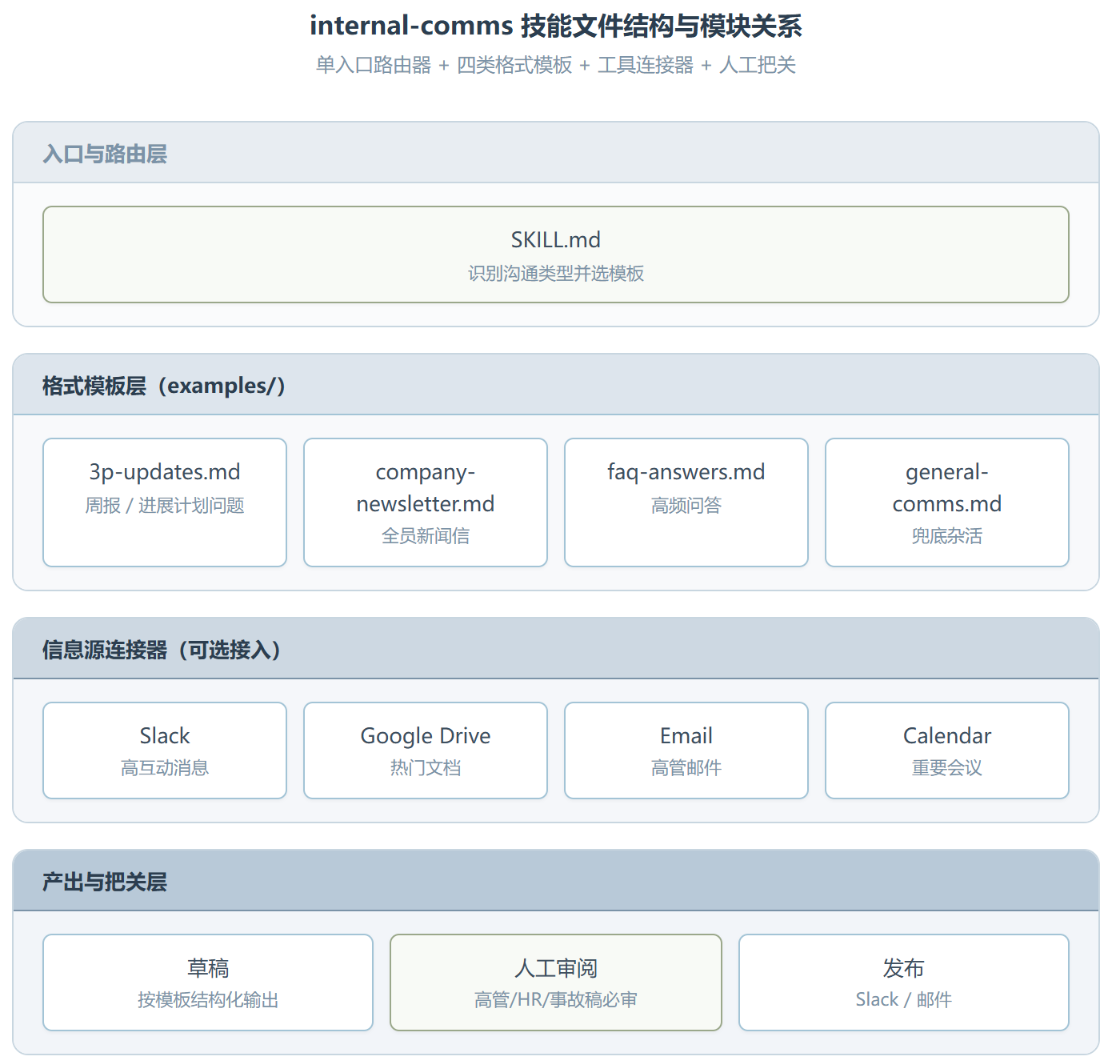
Task: Open the company-newsletter.md card
Action: tap(425, 503)
